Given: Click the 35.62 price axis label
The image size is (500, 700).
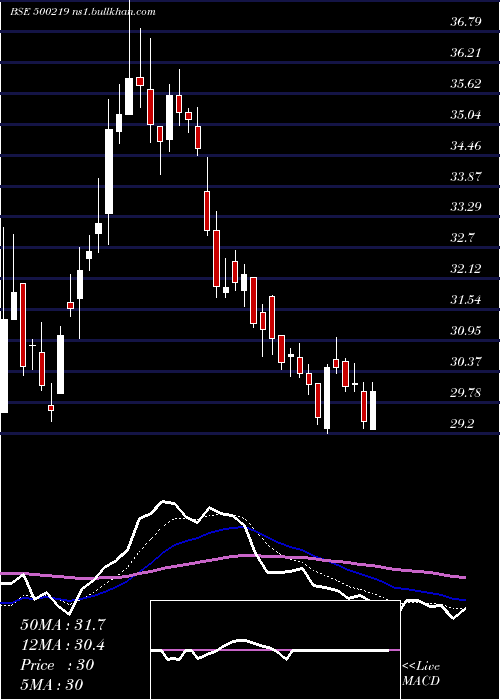Looking at the screenshot, I should (466, 83).
